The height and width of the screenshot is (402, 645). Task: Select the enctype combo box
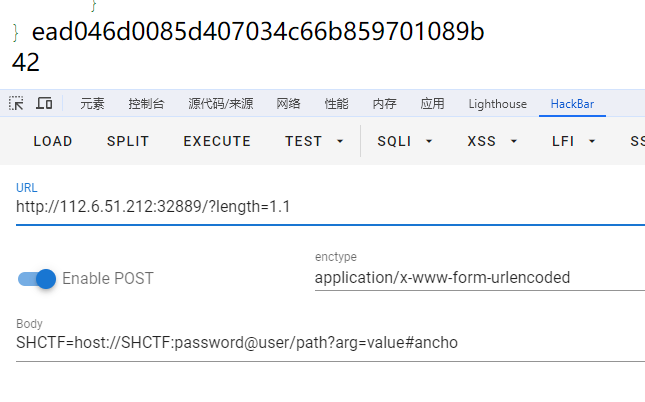478,277
